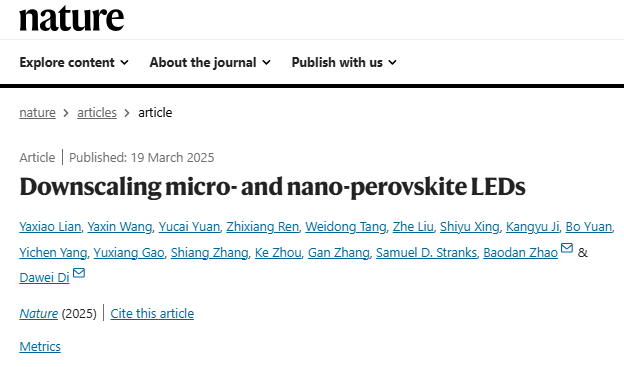The height and width of the screenshot is (367, 624).
Task: Click the article title heading
Action: (x=272, y=186)
